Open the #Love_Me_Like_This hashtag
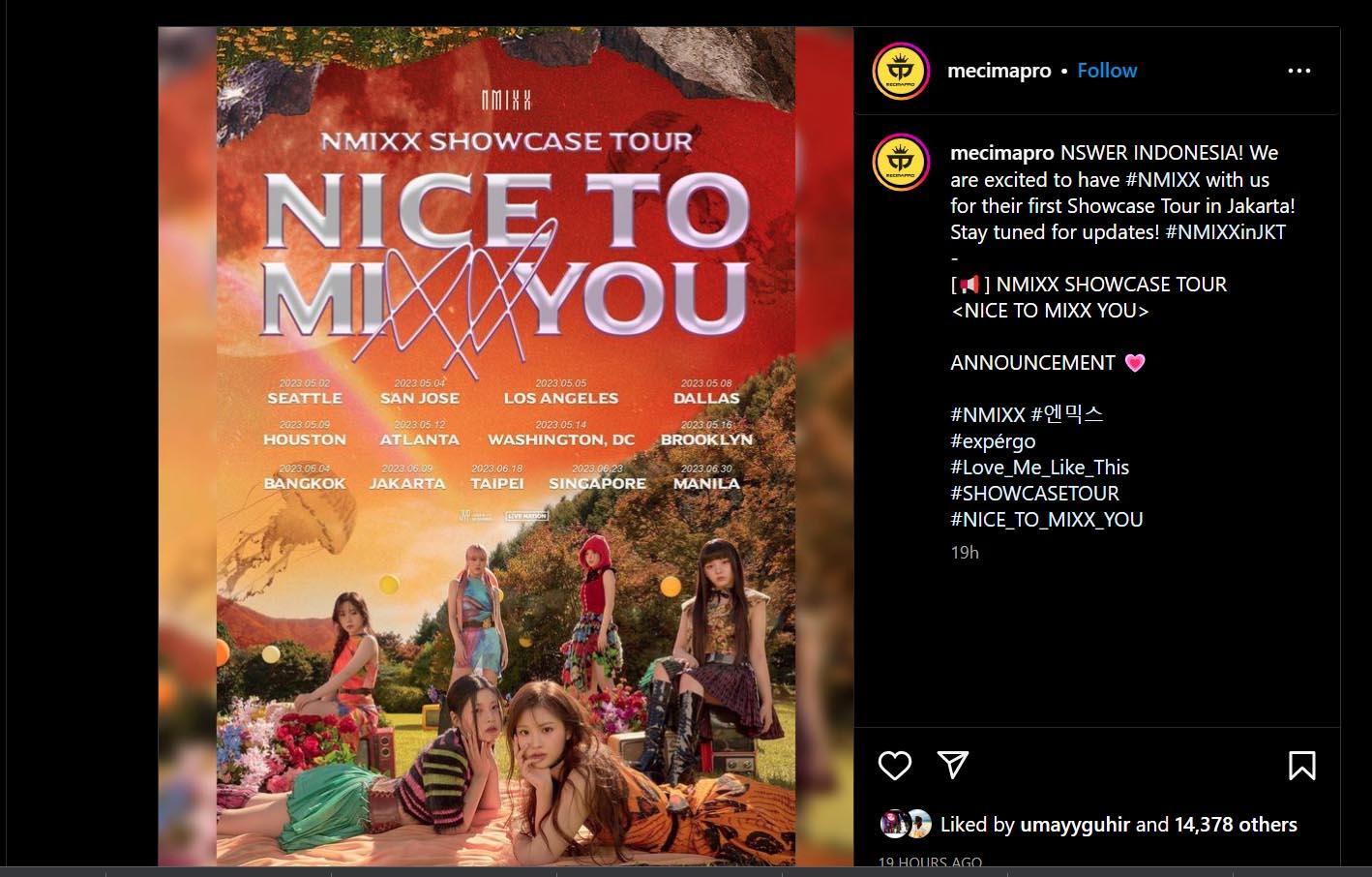Viewport: 1372px width, 877px height. click(x=1040, y=468)
